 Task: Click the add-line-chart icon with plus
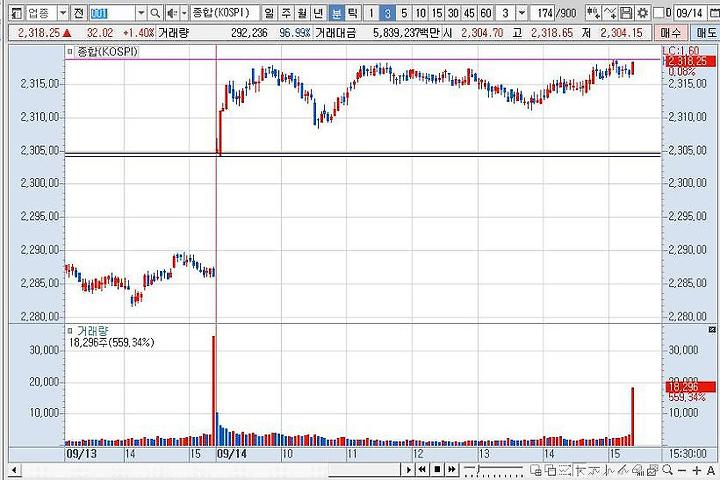point(609,13)
